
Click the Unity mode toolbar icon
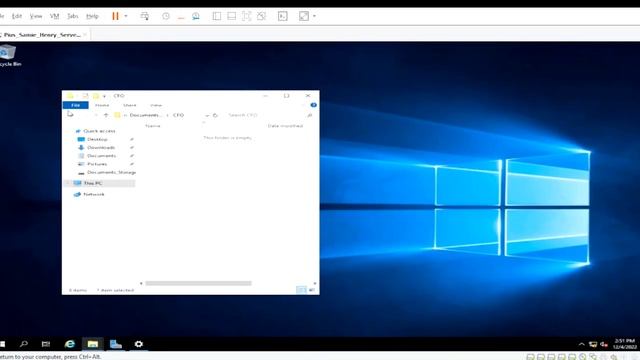click(262, 16)
